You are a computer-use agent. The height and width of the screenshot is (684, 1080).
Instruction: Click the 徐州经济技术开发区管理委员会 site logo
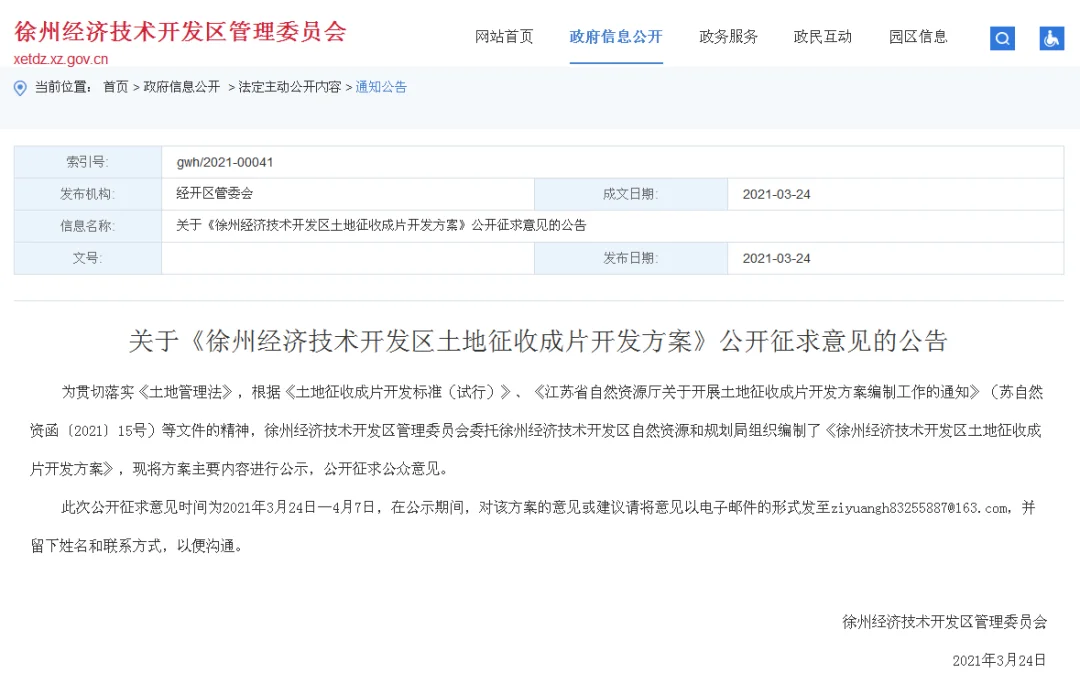180,32
